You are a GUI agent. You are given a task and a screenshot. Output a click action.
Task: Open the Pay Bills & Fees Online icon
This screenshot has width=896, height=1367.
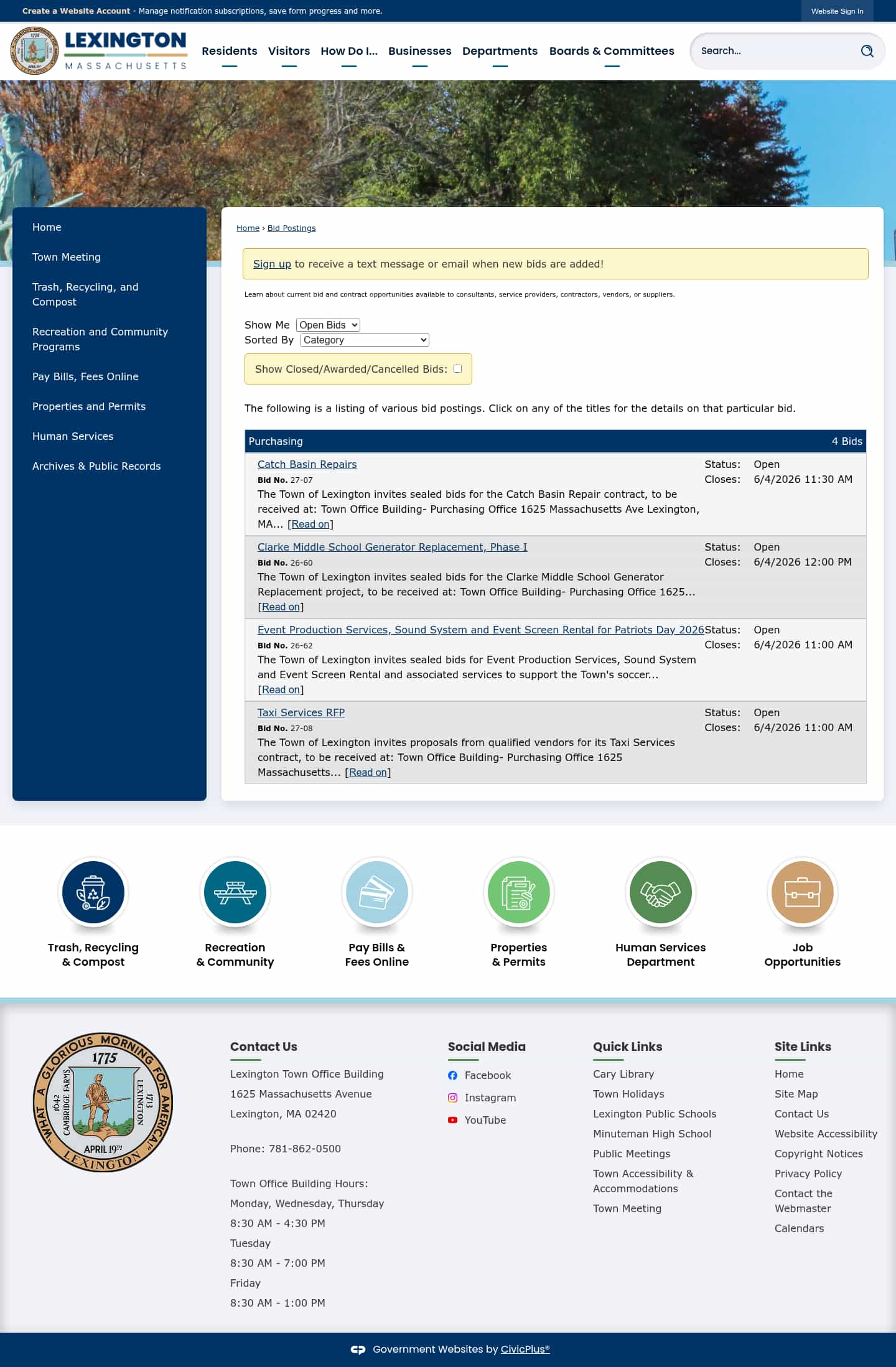tap(377, 892)
